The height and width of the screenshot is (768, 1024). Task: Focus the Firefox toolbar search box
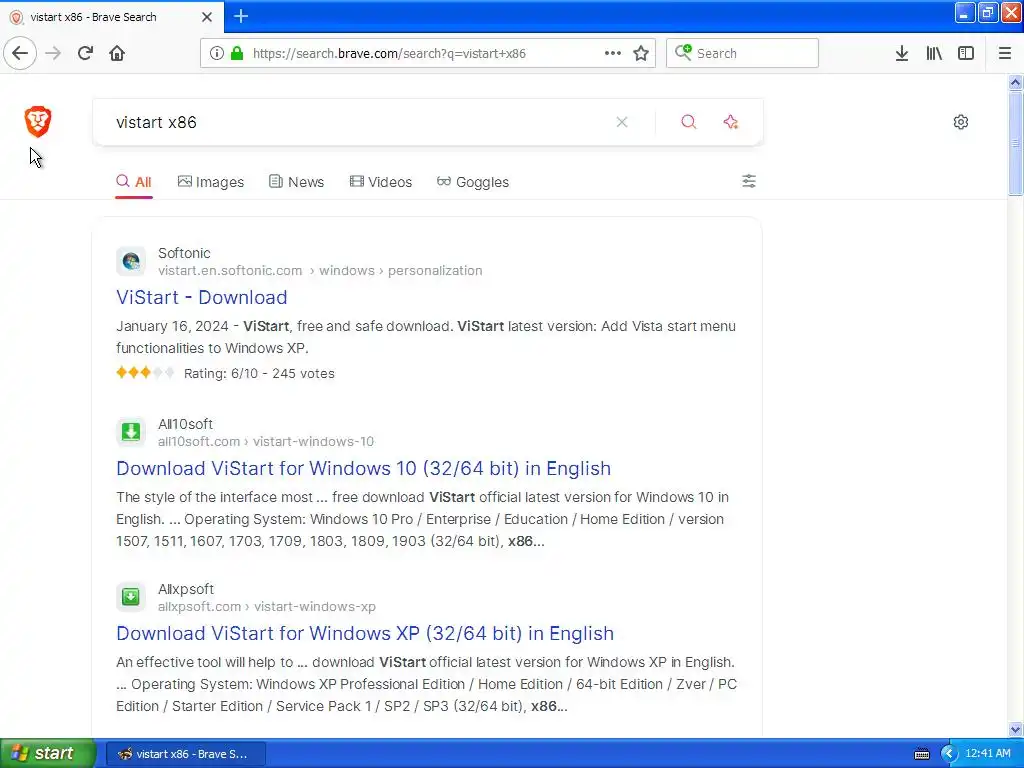coord(742,54)
